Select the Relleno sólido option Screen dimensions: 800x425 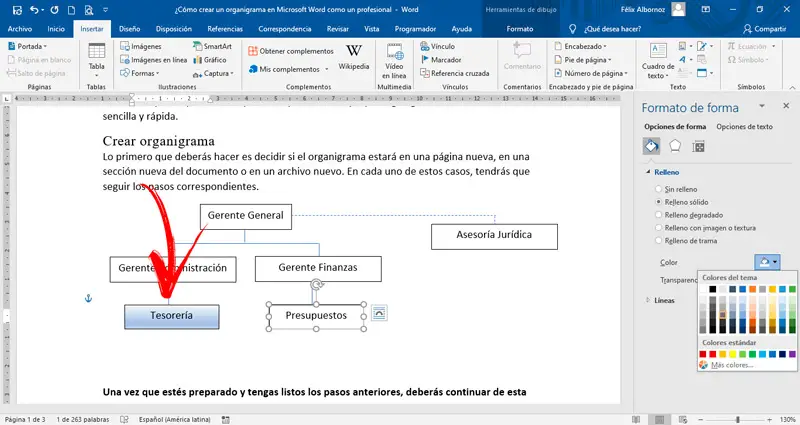click(682, 202)
